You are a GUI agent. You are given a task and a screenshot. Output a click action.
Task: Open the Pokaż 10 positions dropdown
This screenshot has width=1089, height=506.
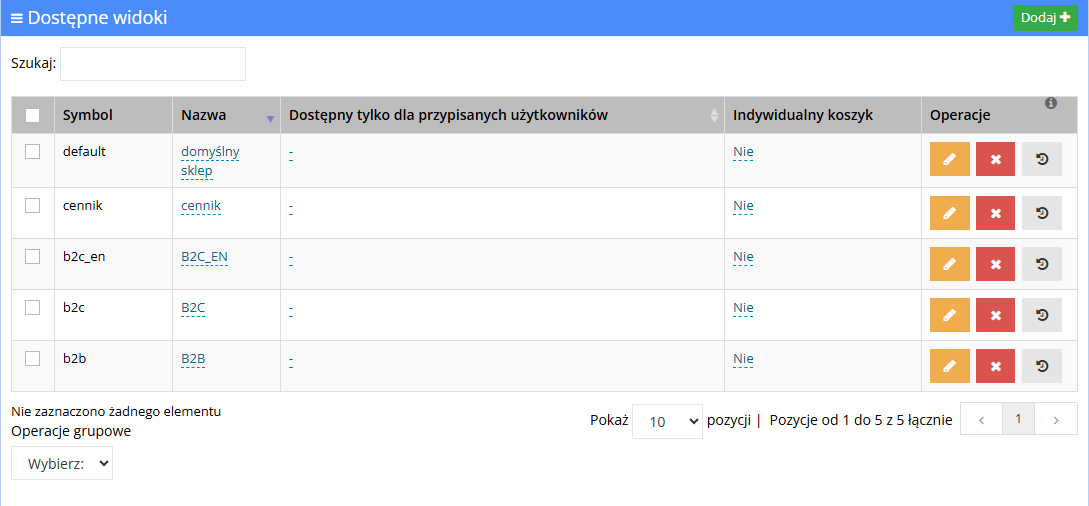[x=667, y=421]
